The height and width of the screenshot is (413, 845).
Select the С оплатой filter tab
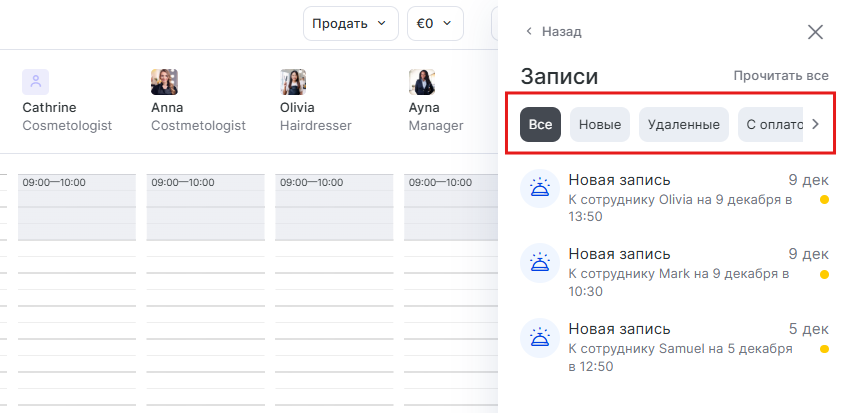click(773, 125)
